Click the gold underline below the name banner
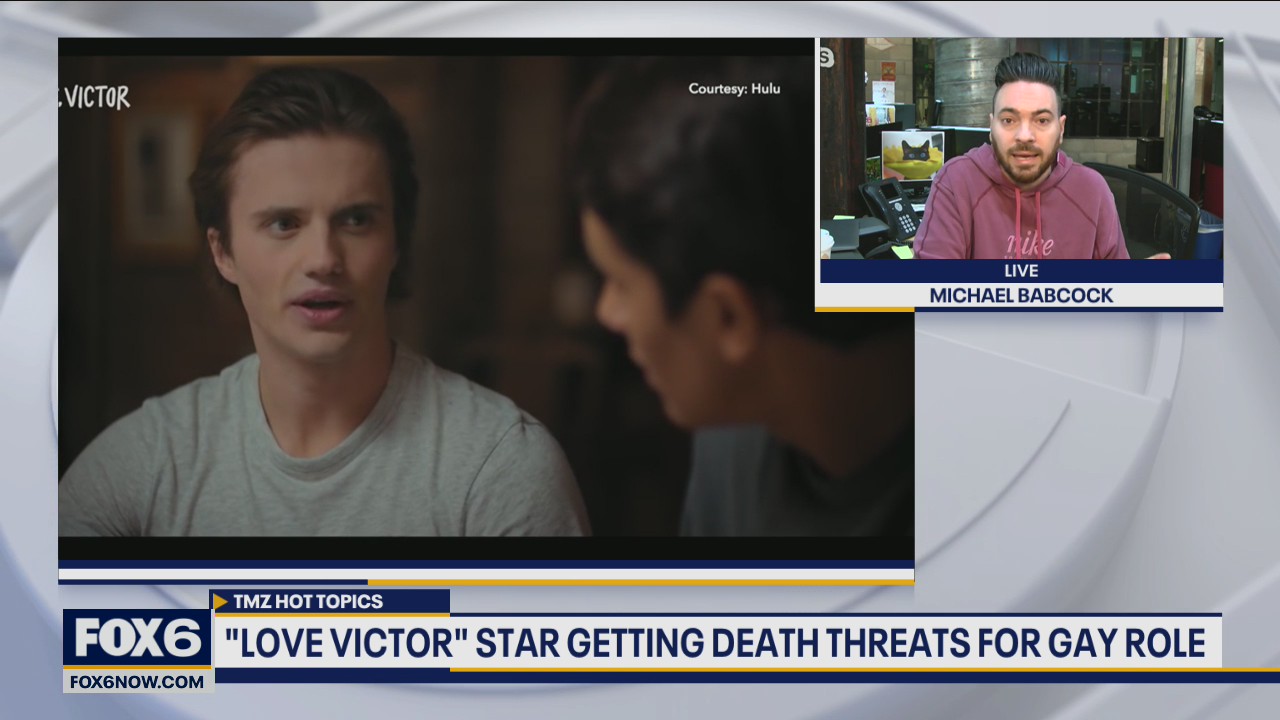Viewport: 1280px width, 720px height. pyautogui.click(x=864, y=309)
